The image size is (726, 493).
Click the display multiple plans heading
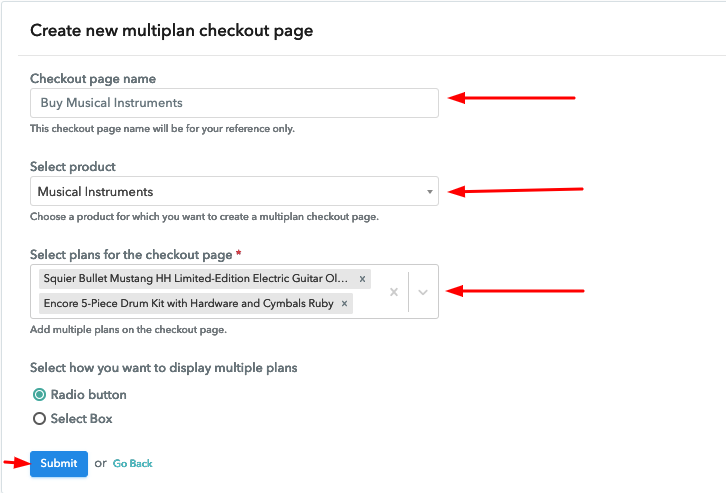point(163,368)
